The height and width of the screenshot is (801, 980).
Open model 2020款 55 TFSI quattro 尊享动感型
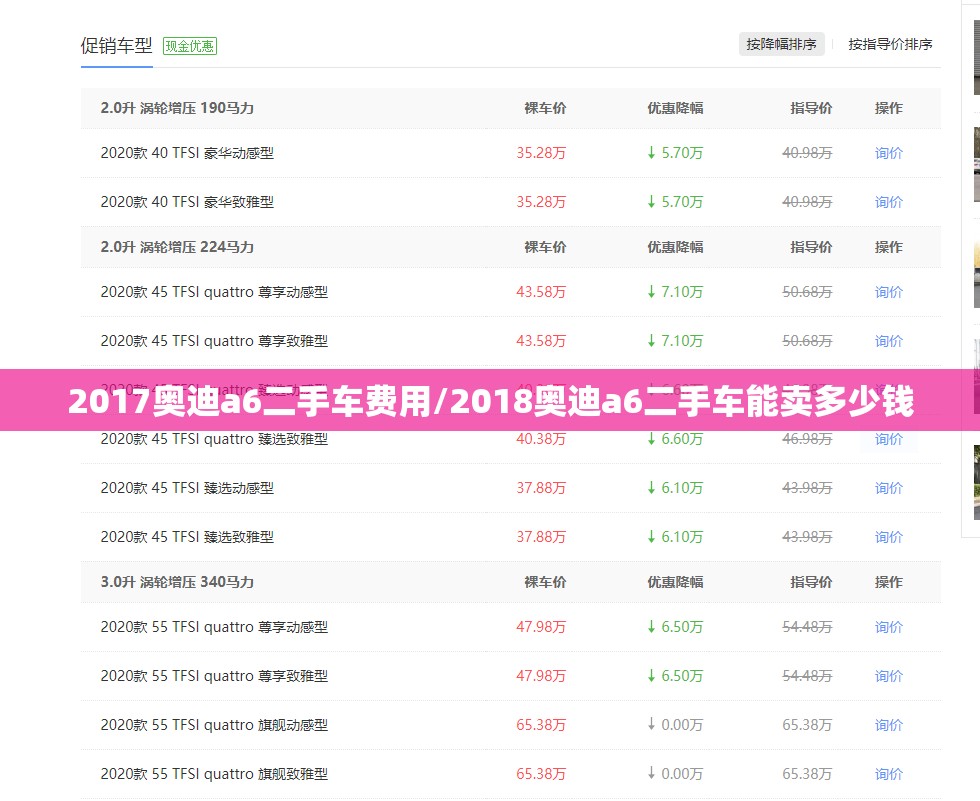[214, 627]
